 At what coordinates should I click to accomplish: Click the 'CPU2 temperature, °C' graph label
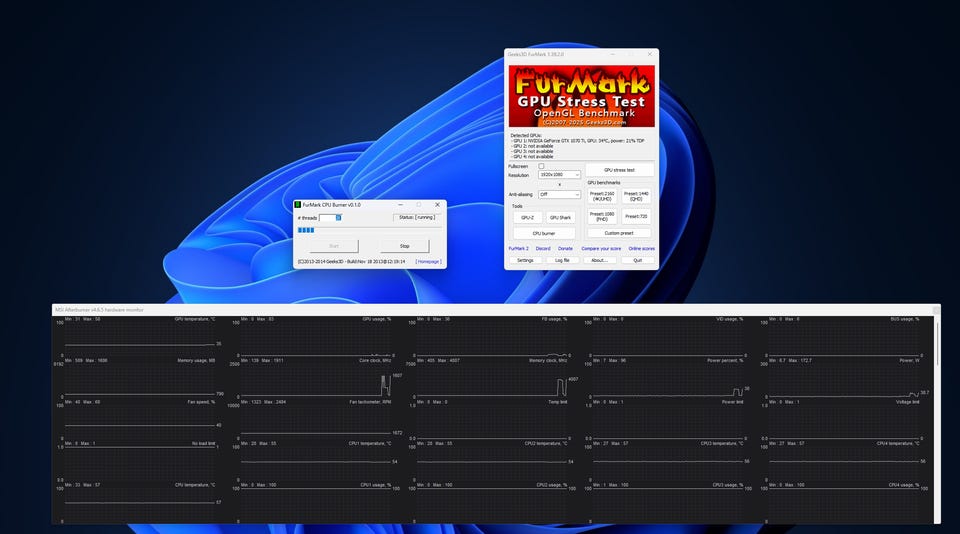(x=546, y=443)
